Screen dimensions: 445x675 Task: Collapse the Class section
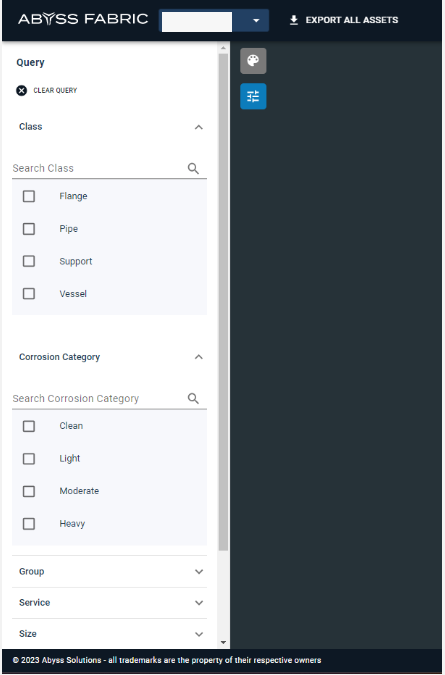click(x=198, y=127)
